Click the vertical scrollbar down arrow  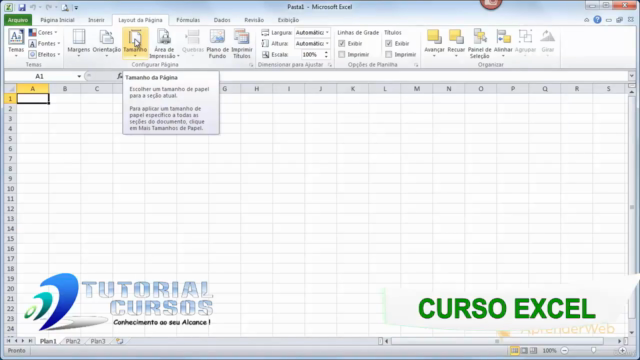pyautogui.click(x=631, y=332)
